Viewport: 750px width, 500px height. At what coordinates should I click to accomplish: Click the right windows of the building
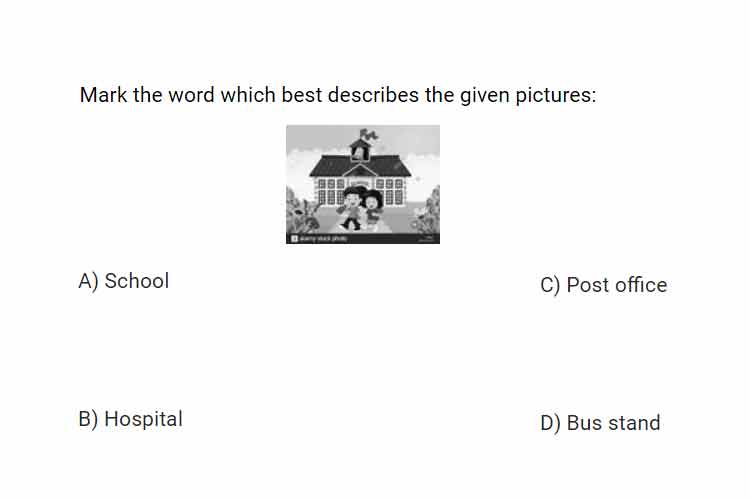coord(389,191)
